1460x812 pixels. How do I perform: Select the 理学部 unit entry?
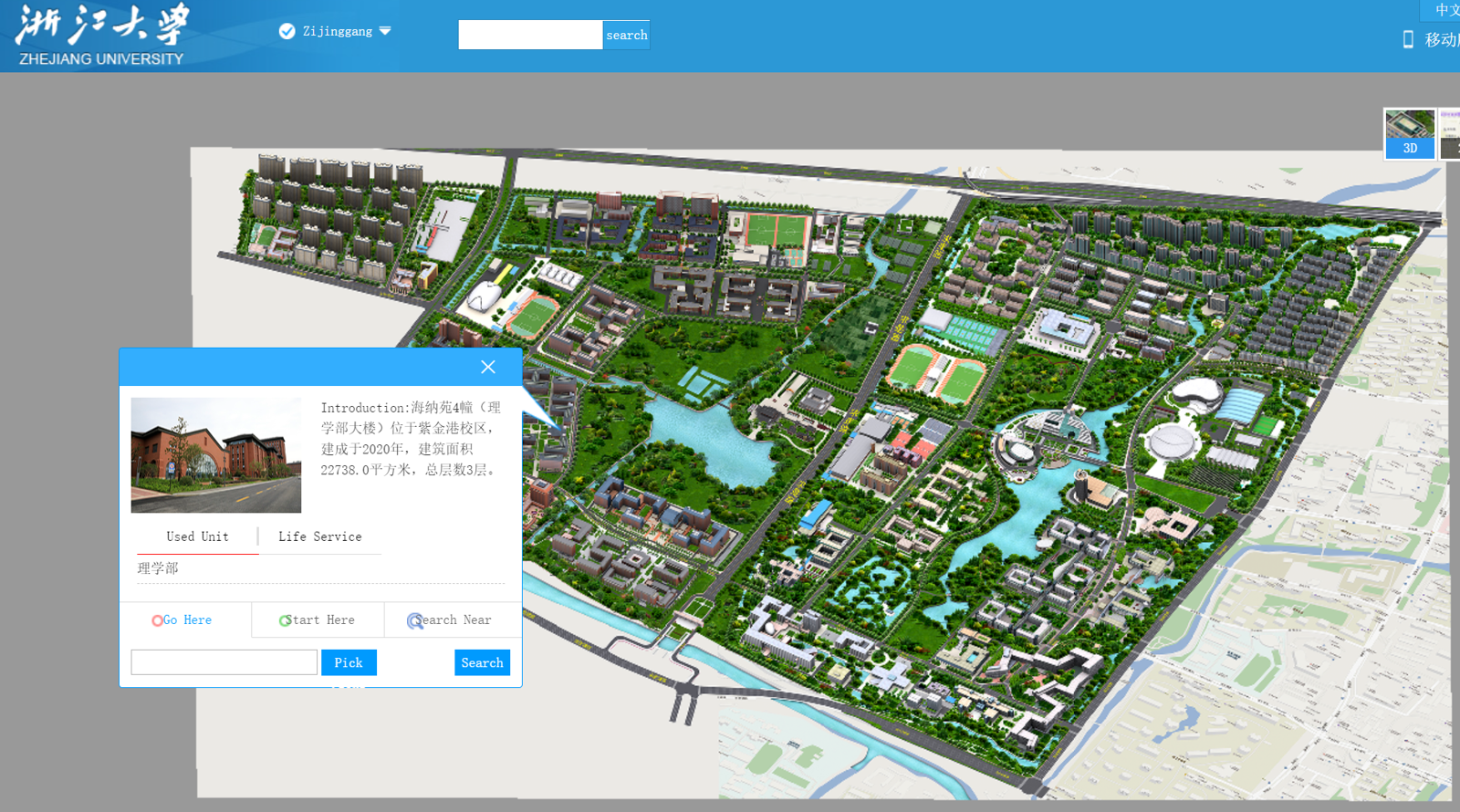point(158,568)
